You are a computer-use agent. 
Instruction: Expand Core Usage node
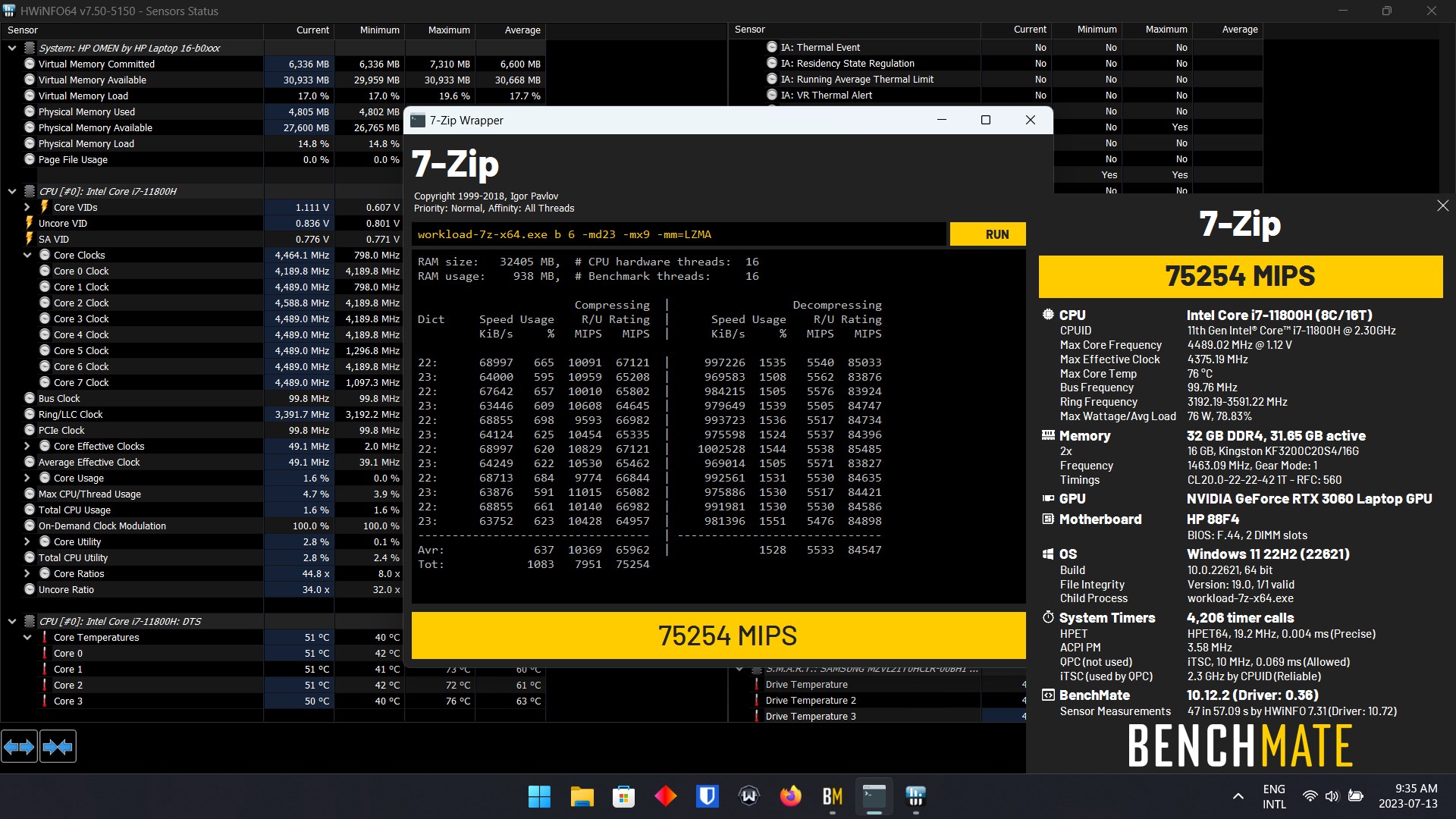(x=27, y=478)
